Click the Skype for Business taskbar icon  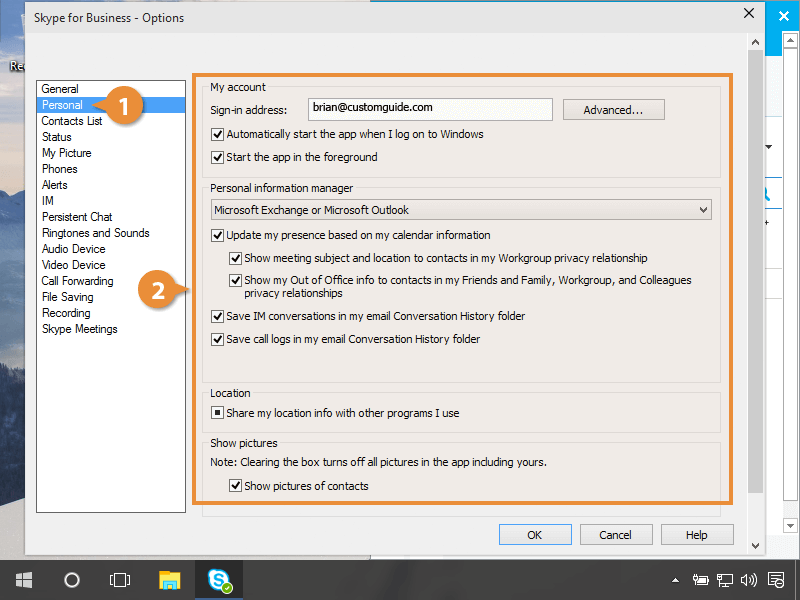pos(219,580)
